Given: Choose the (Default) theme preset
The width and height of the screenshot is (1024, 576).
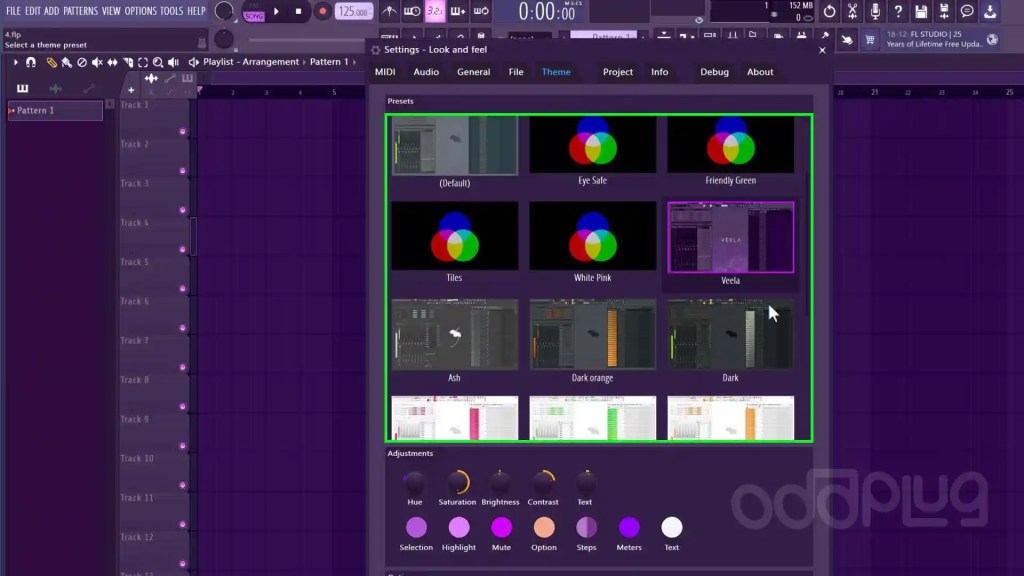Looking at the screenshot, I should click(455, 152).
